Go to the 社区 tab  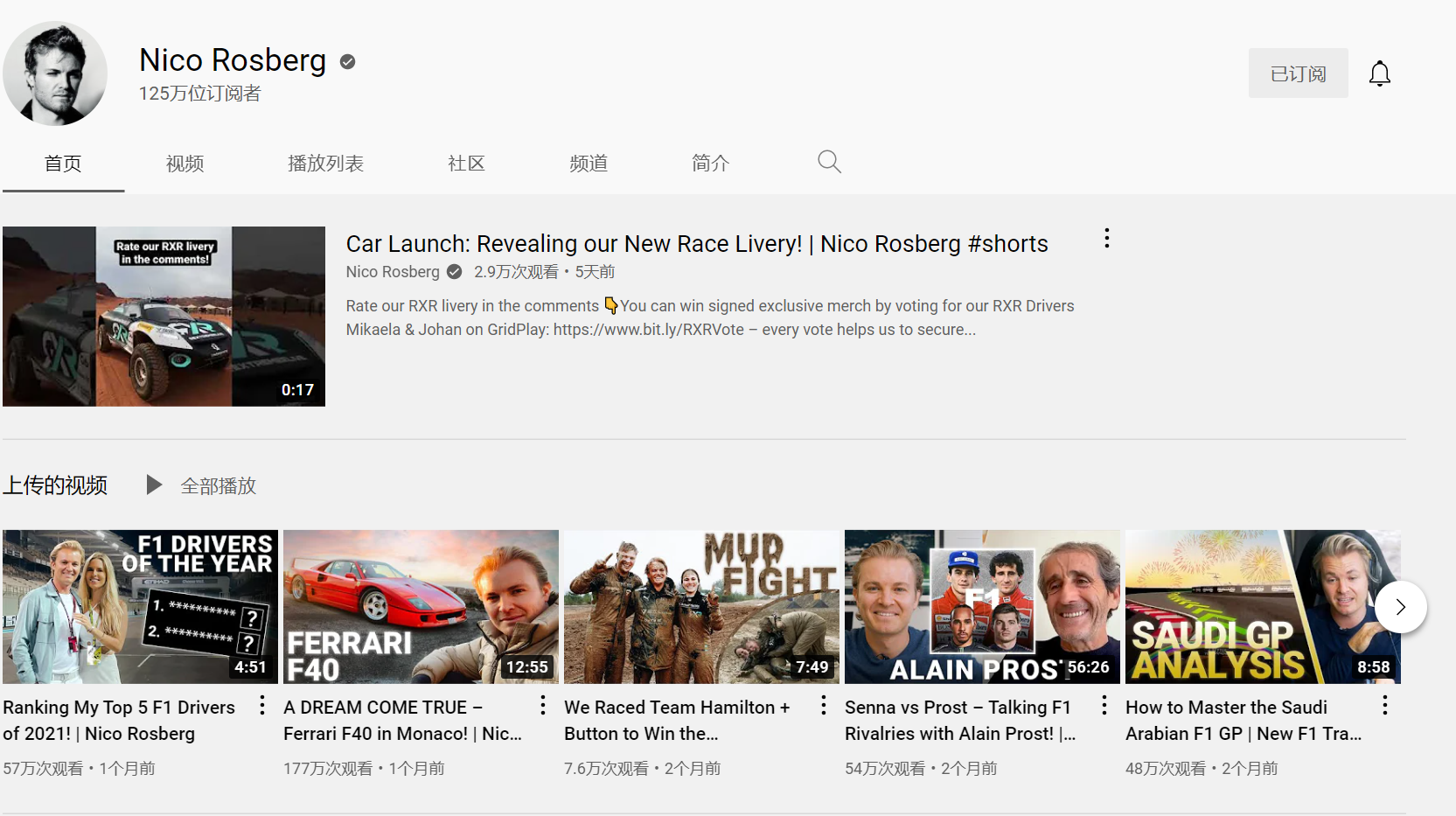click(466, 164)
